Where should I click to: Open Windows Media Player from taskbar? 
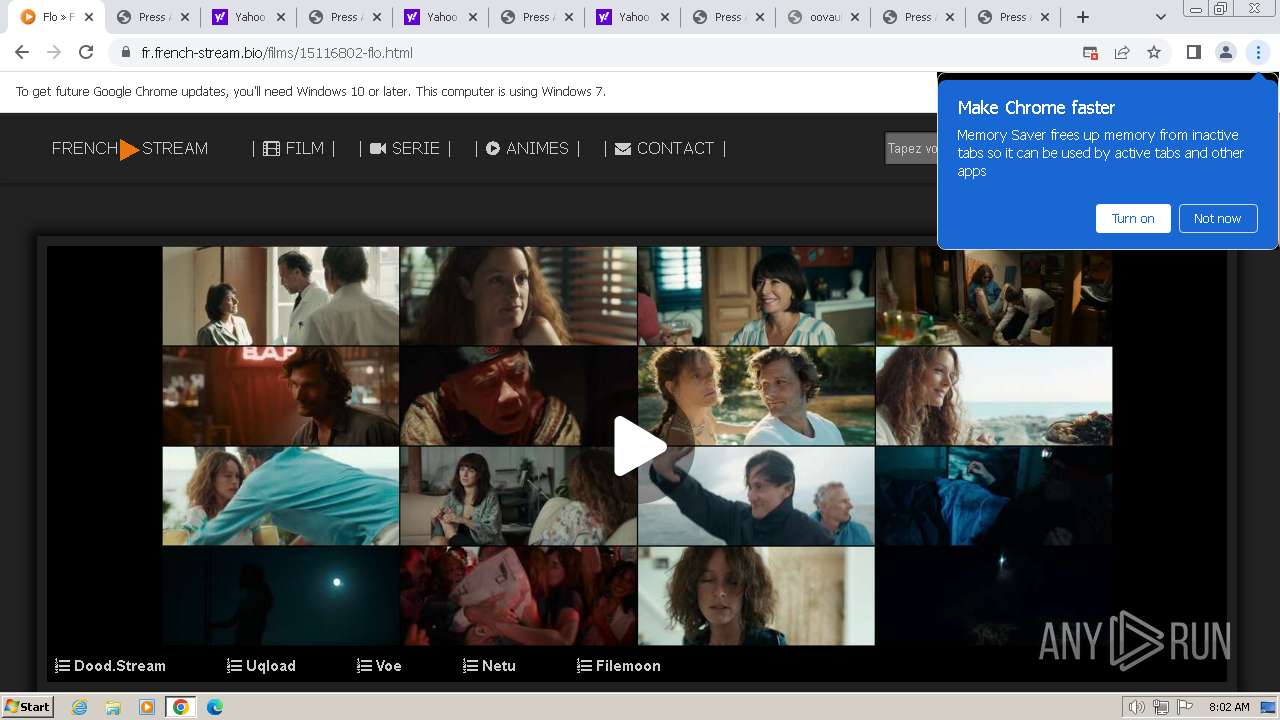pyautogui.click(x=147, y=707)
